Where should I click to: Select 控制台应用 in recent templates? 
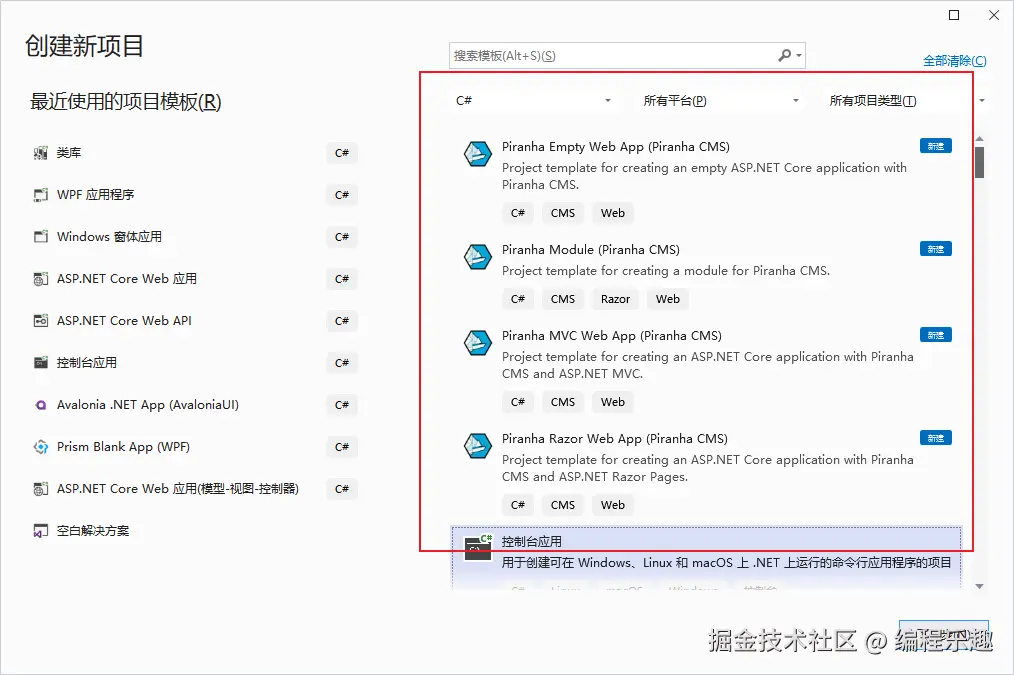coord(195,363)
